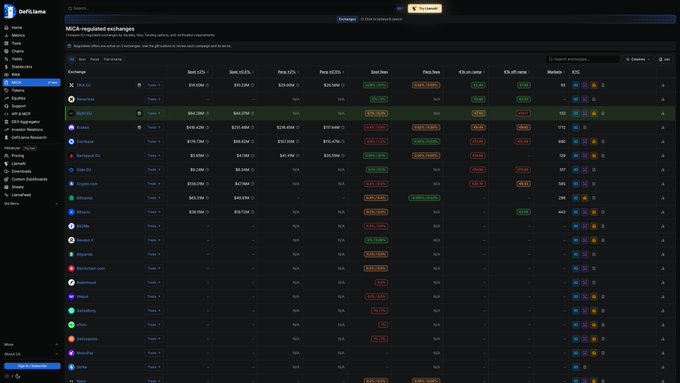Click the DefiLlama logo
Viewport: 680px width, 383px height.
pos(25,11)
